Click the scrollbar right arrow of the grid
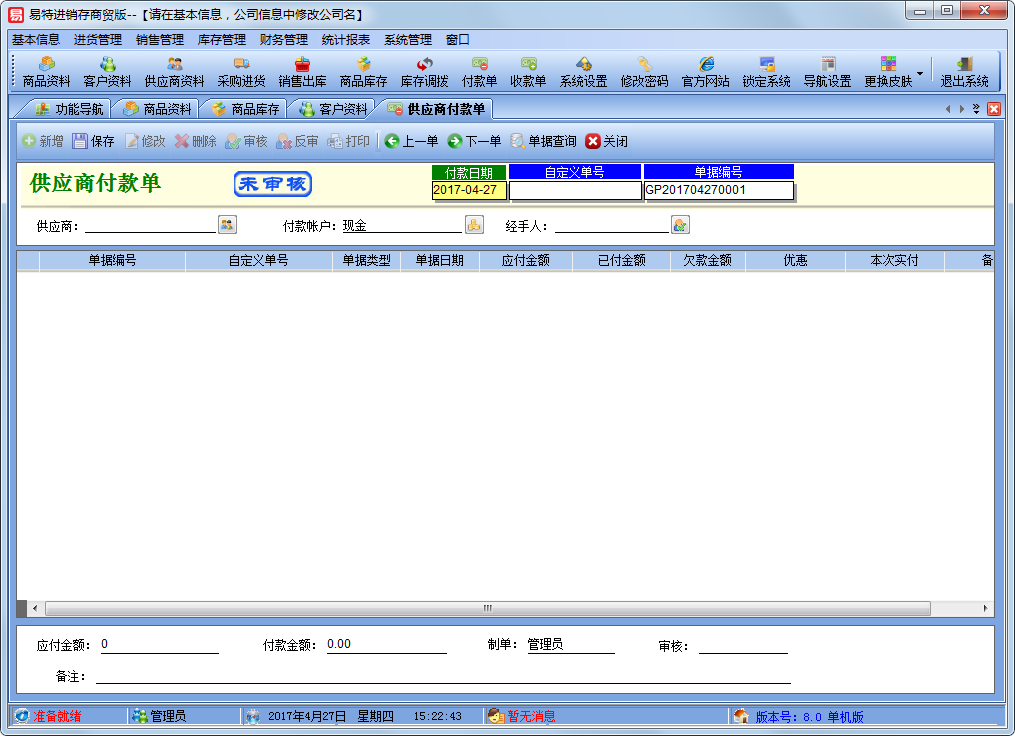This screenshot has height=736, width=1015. coord(985,608)
